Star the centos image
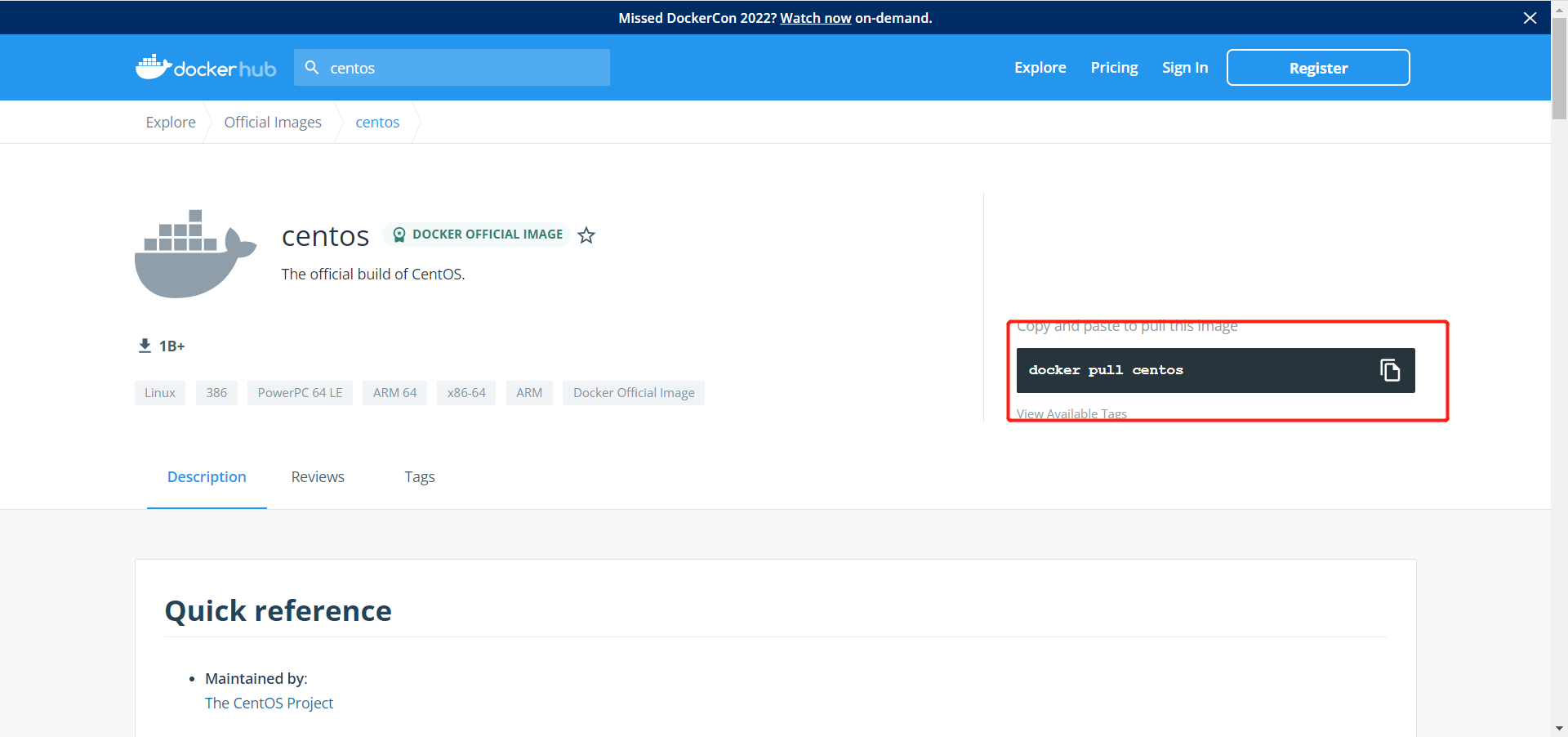 (586, 236)
